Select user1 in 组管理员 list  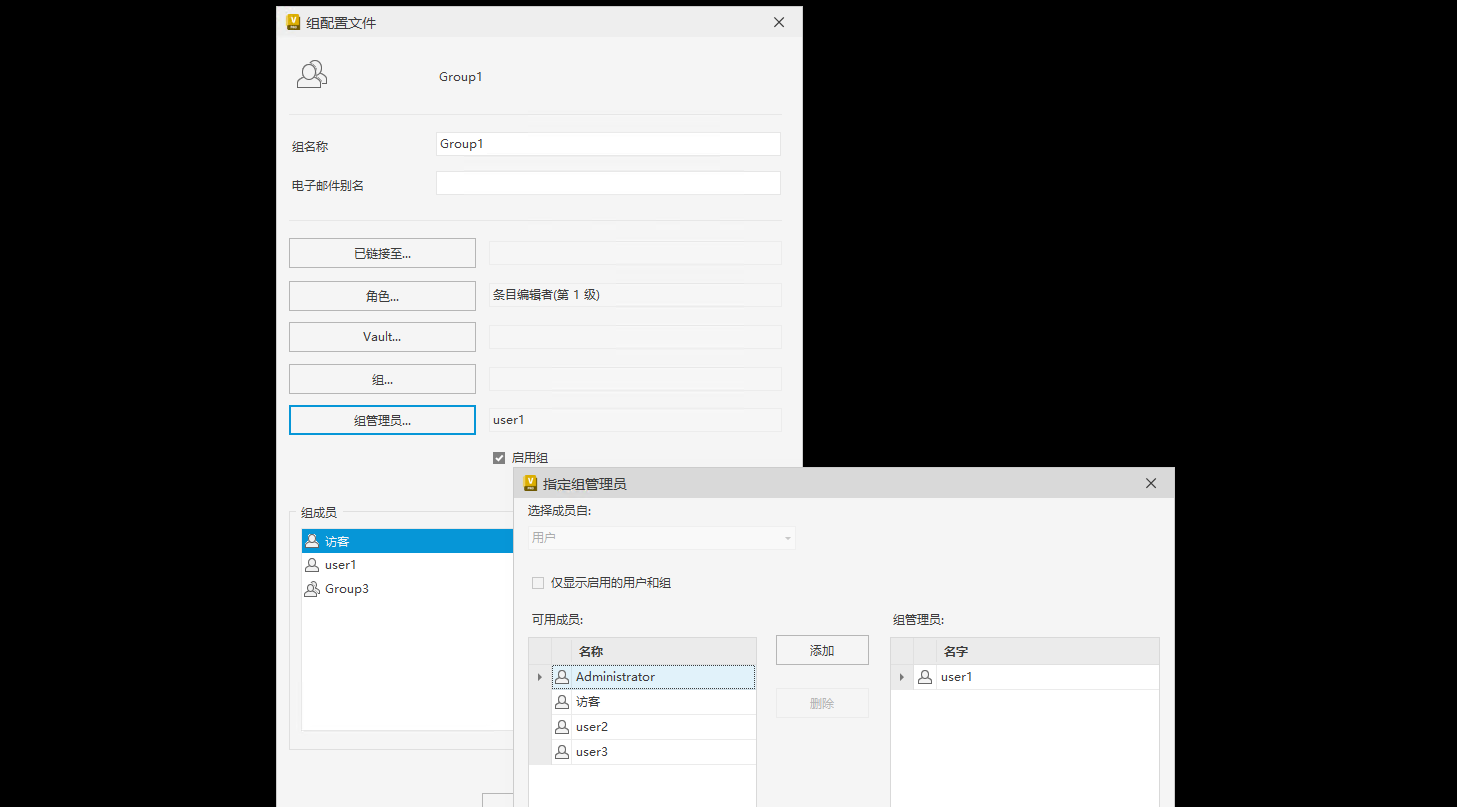click(1037, 677)
